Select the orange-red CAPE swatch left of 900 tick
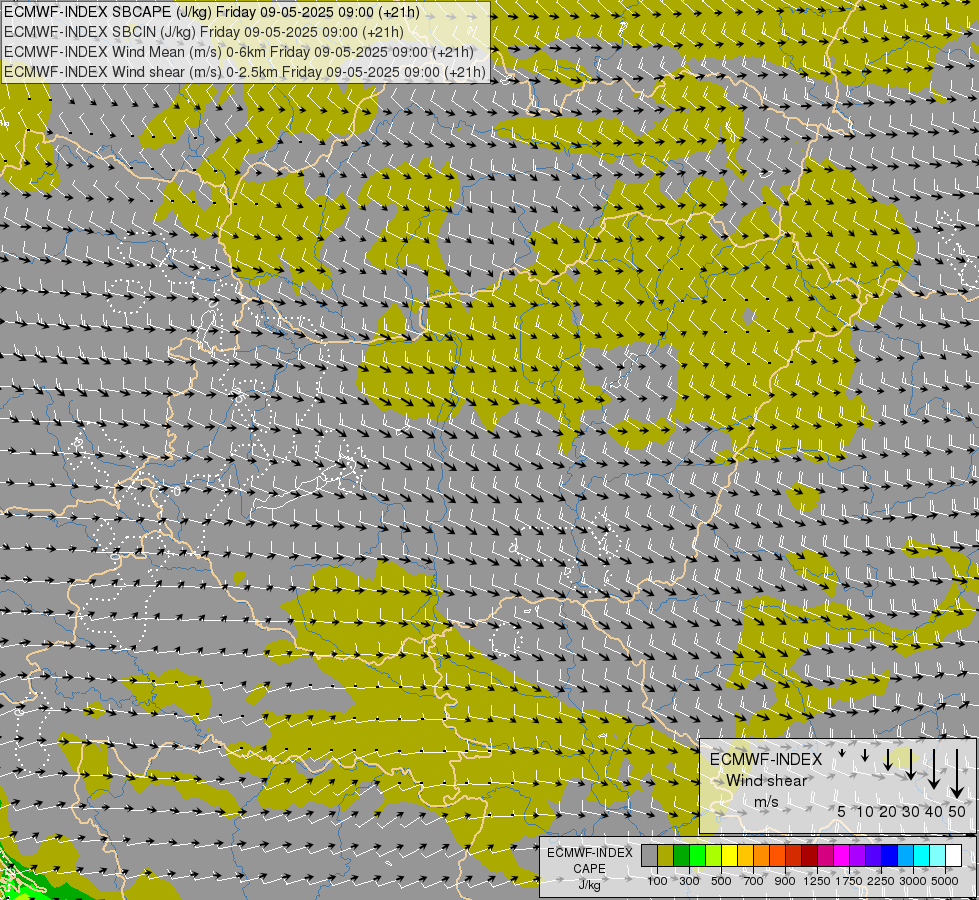The width and height of the screenshot is (979, 900). pos(778,855)
